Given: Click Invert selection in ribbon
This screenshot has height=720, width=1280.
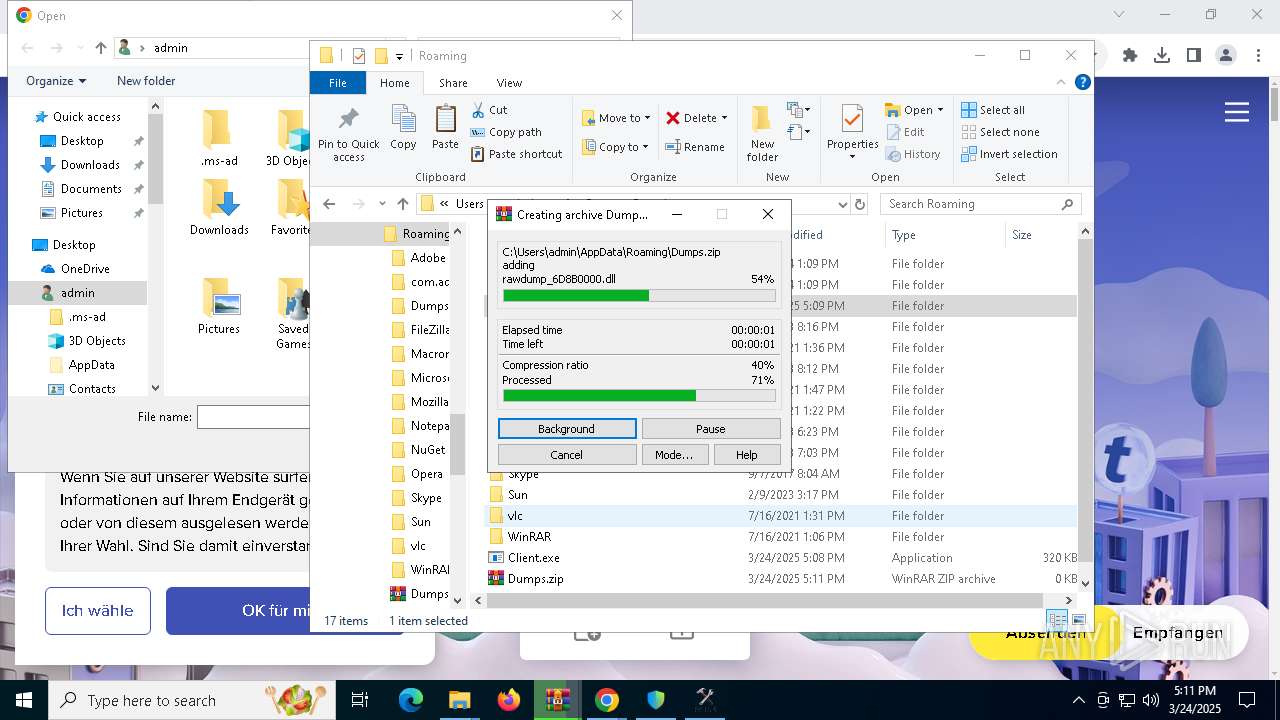Looking at the screenshot, I should tap(1009, 154).
